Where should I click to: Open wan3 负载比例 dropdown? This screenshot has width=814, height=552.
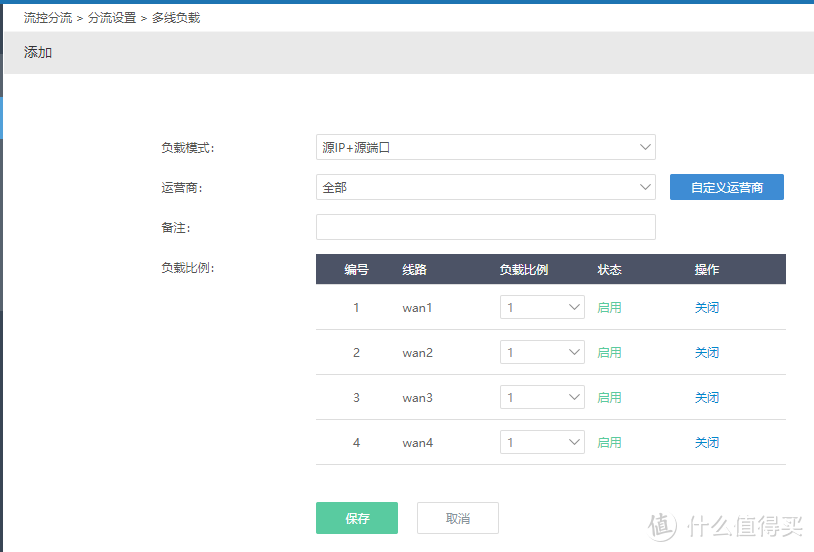542,397
